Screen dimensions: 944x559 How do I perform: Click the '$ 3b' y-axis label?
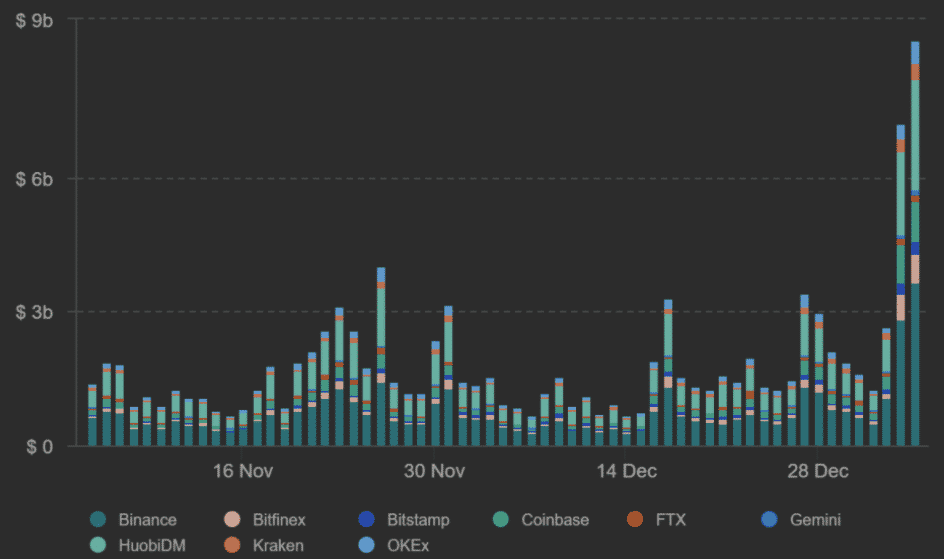pos(35,312)
